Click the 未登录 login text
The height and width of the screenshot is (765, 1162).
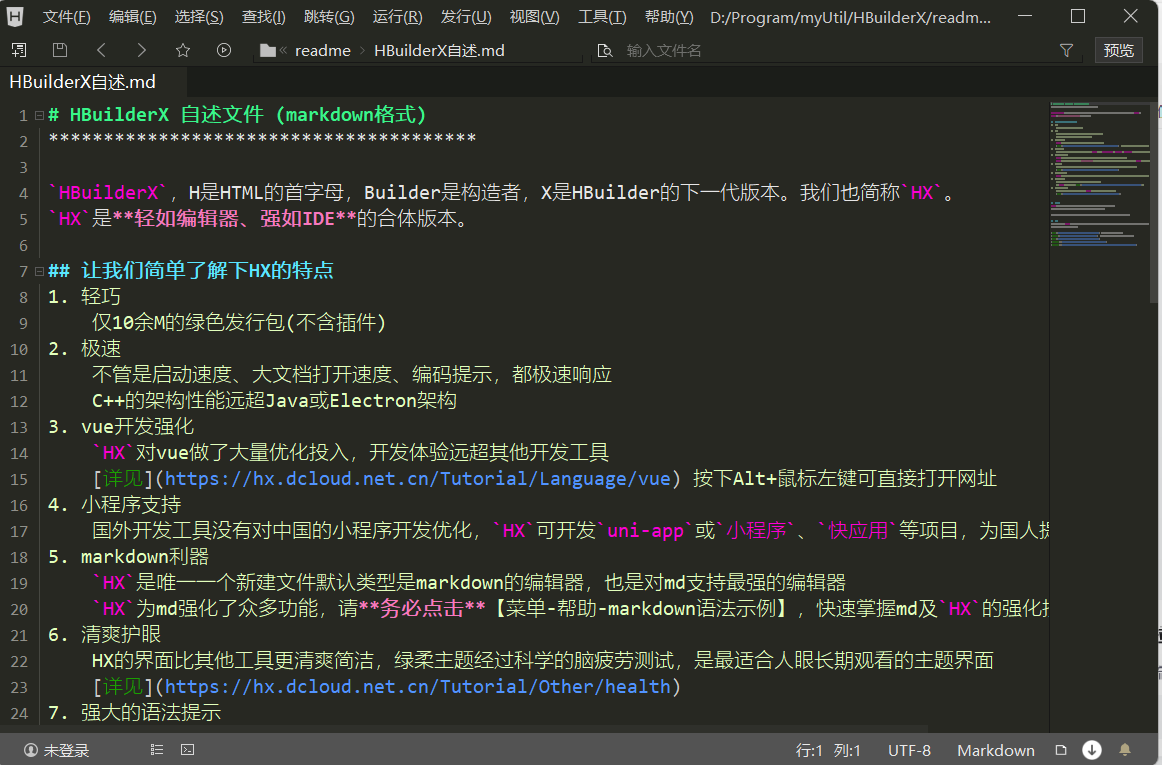[x=66, y=750]
